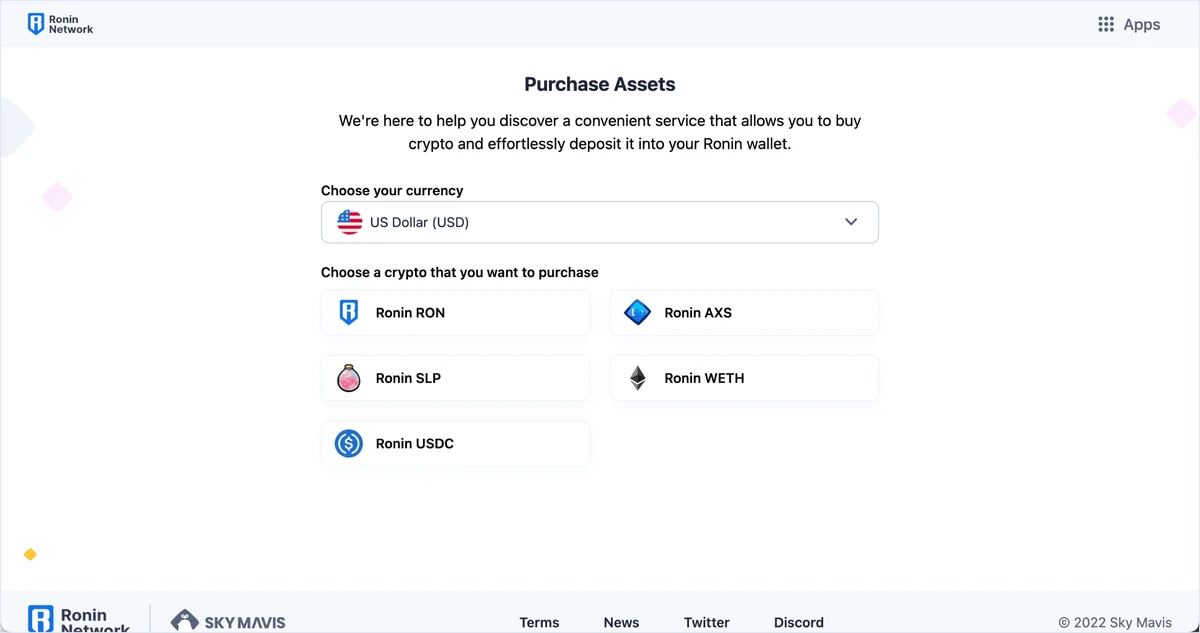This screenshot has width=1200, height=633.
Task: Choose Ronin AXS crypto option
Action: [744, 313]
